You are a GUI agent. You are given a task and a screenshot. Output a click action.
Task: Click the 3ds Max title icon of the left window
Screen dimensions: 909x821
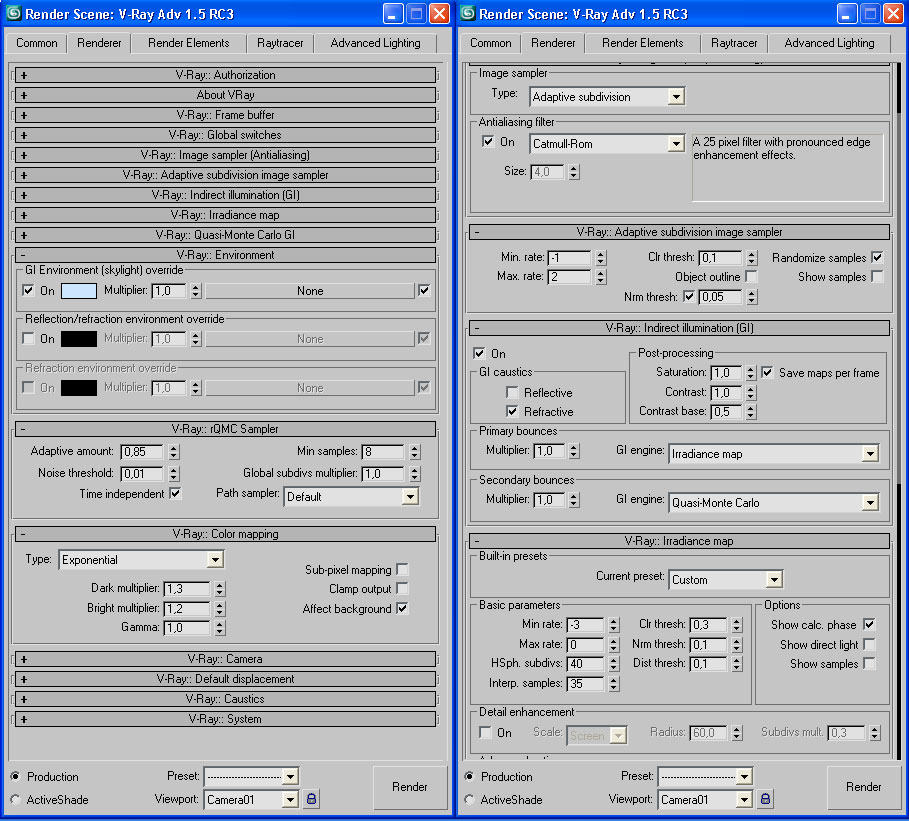13,13
